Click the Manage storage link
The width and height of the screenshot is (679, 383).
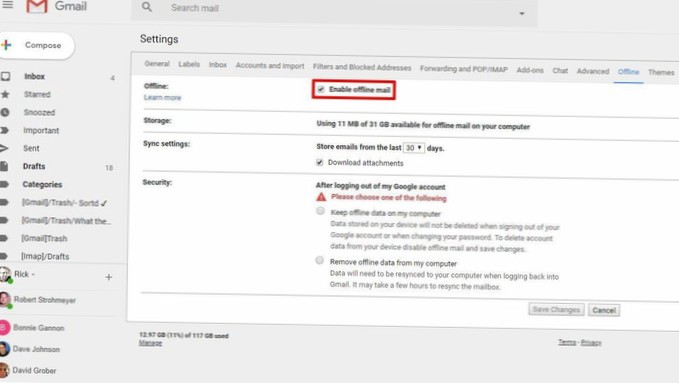point(150,343)
